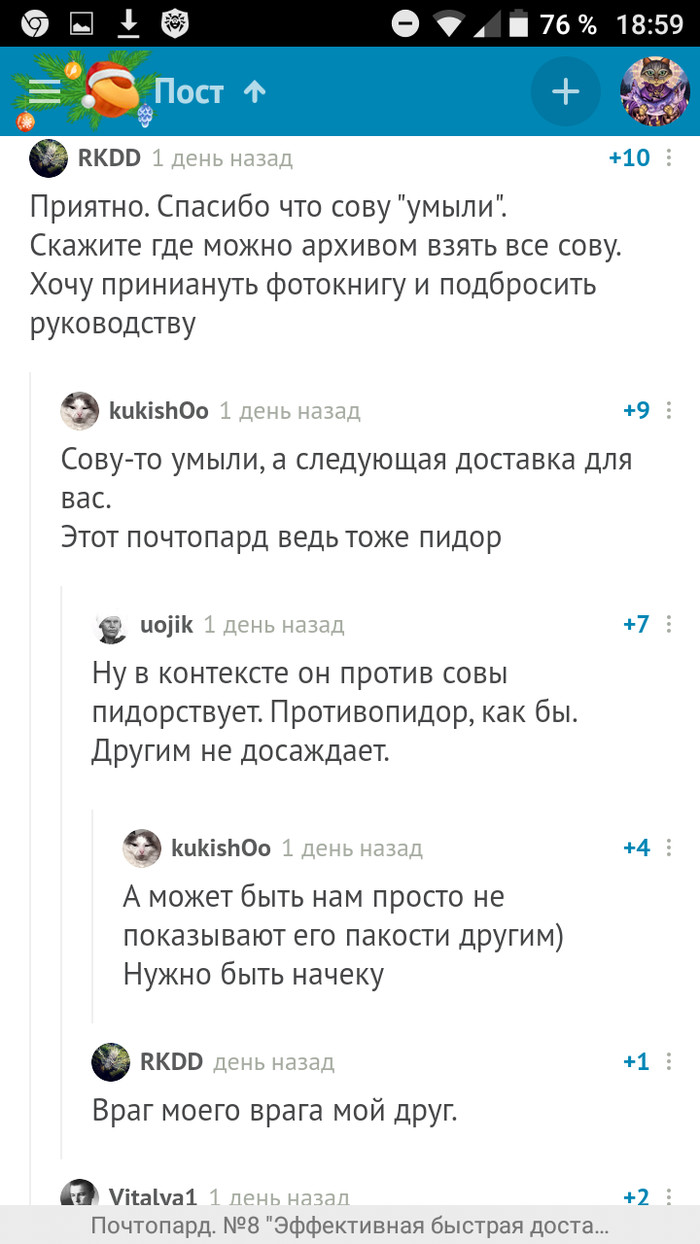Tap the +4 rating on kukishOo's nested reply

tap(637, 847)
